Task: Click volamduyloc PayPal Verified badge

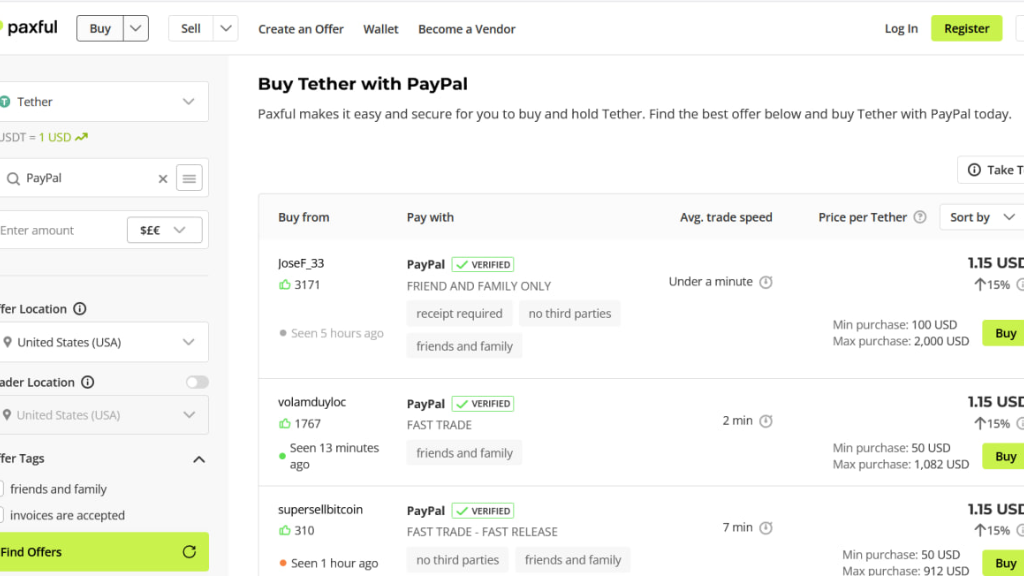Action: pos(483,404)
